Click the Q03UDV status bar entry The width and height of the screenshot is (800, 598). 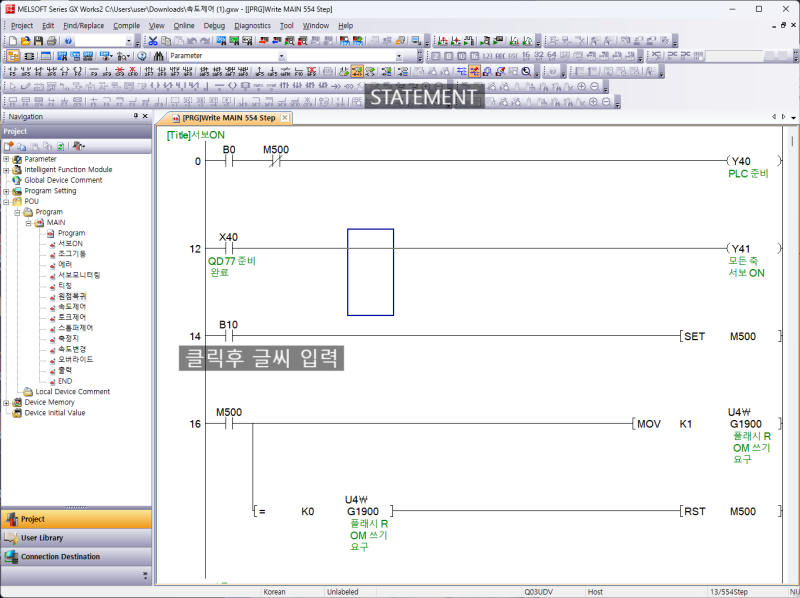pyautogui.click(x=538, y=592)
